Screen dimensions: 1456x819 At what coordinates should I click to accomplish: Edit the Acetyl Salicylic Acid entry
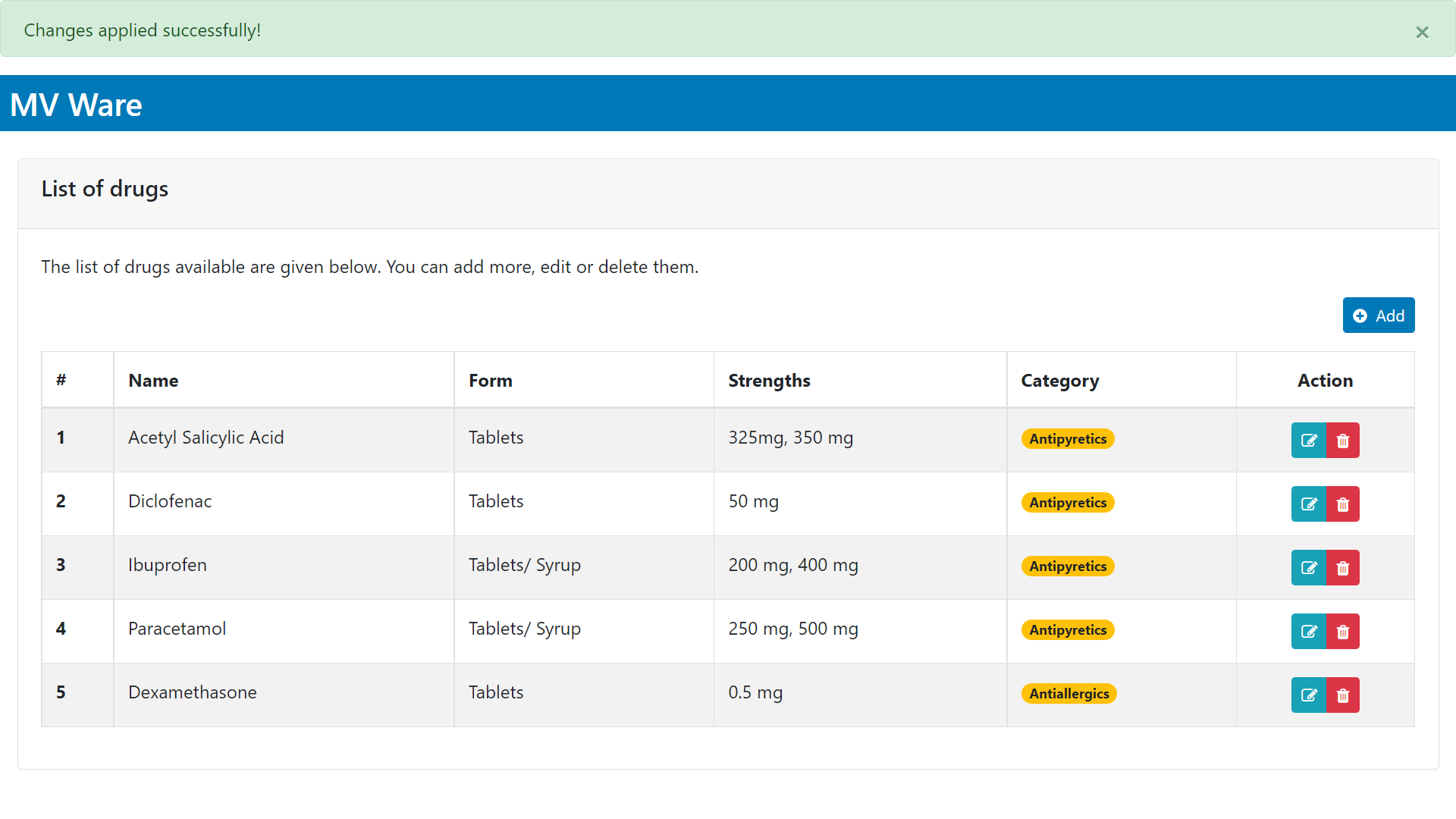tap(1309, 441)
